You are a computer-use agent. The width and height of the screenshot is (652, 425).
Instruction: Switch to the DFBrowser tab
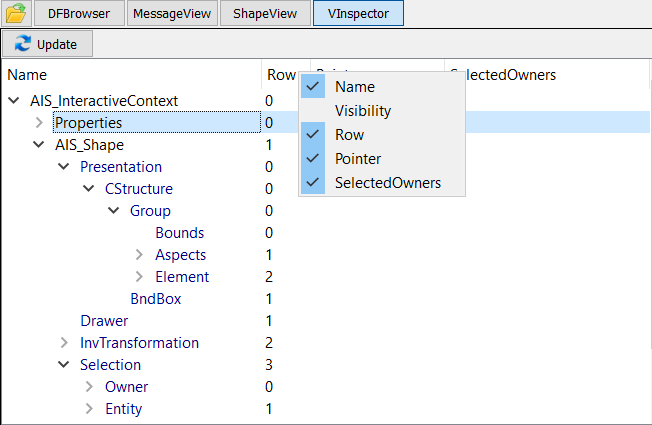pyautogui.click(x=79, y=13)
